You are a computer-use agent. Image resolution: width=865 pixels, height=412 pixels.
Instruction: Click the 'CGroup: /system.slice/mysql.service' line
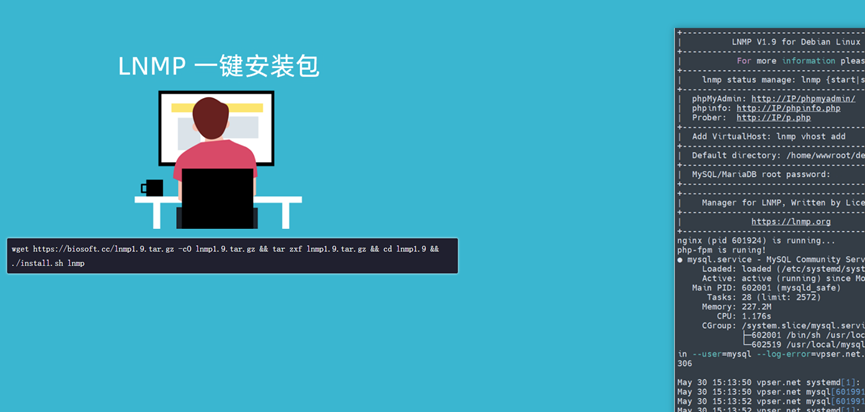click(x=783, y=325)
